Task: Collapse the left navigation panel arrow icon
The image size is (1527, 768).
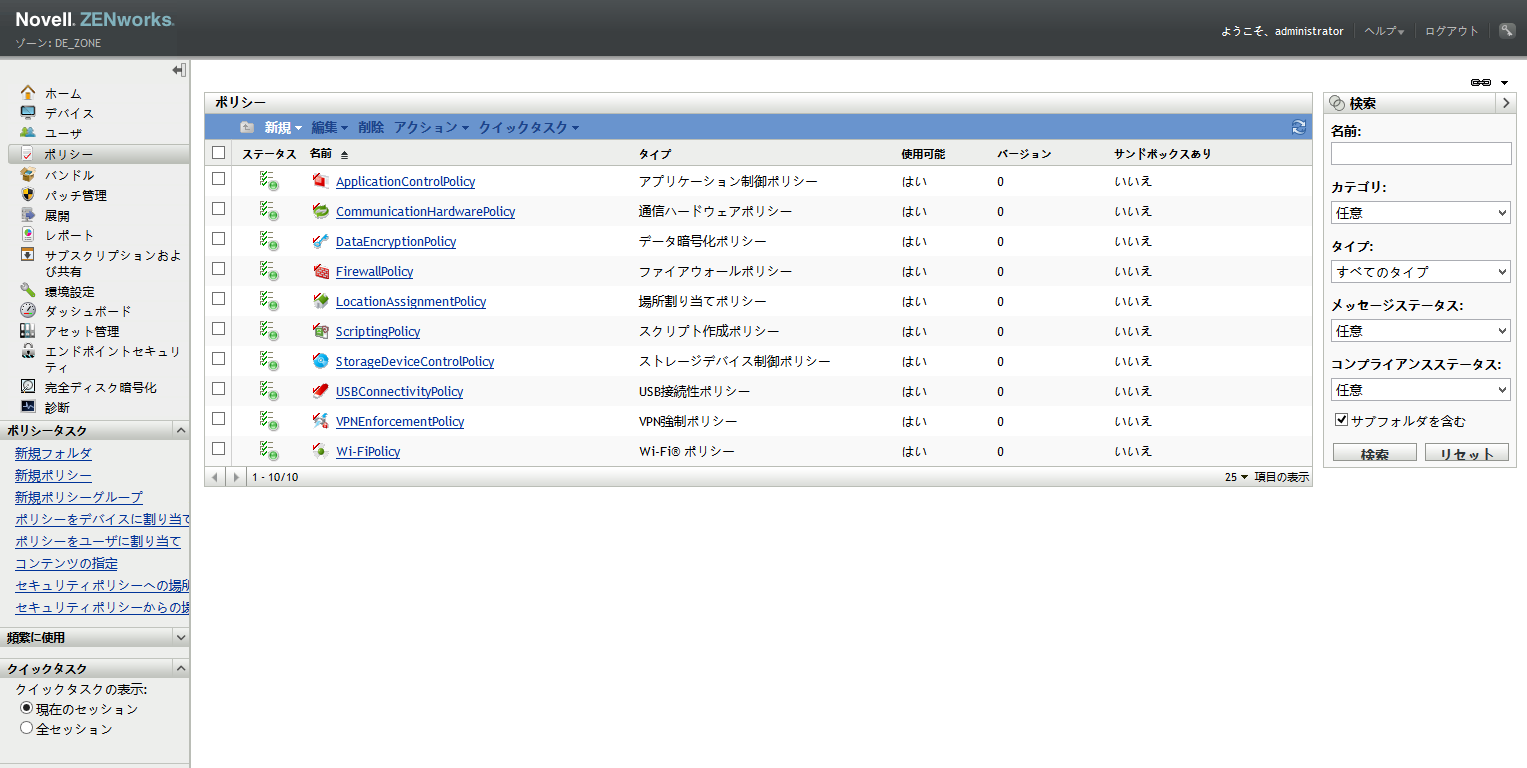Action: (179, 70)
